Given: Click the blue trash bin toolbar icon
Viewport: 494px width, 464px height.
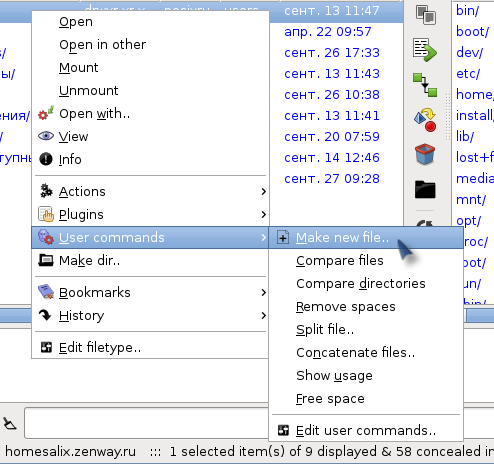Looking at the screenshot, I should [x=425, y=154].
